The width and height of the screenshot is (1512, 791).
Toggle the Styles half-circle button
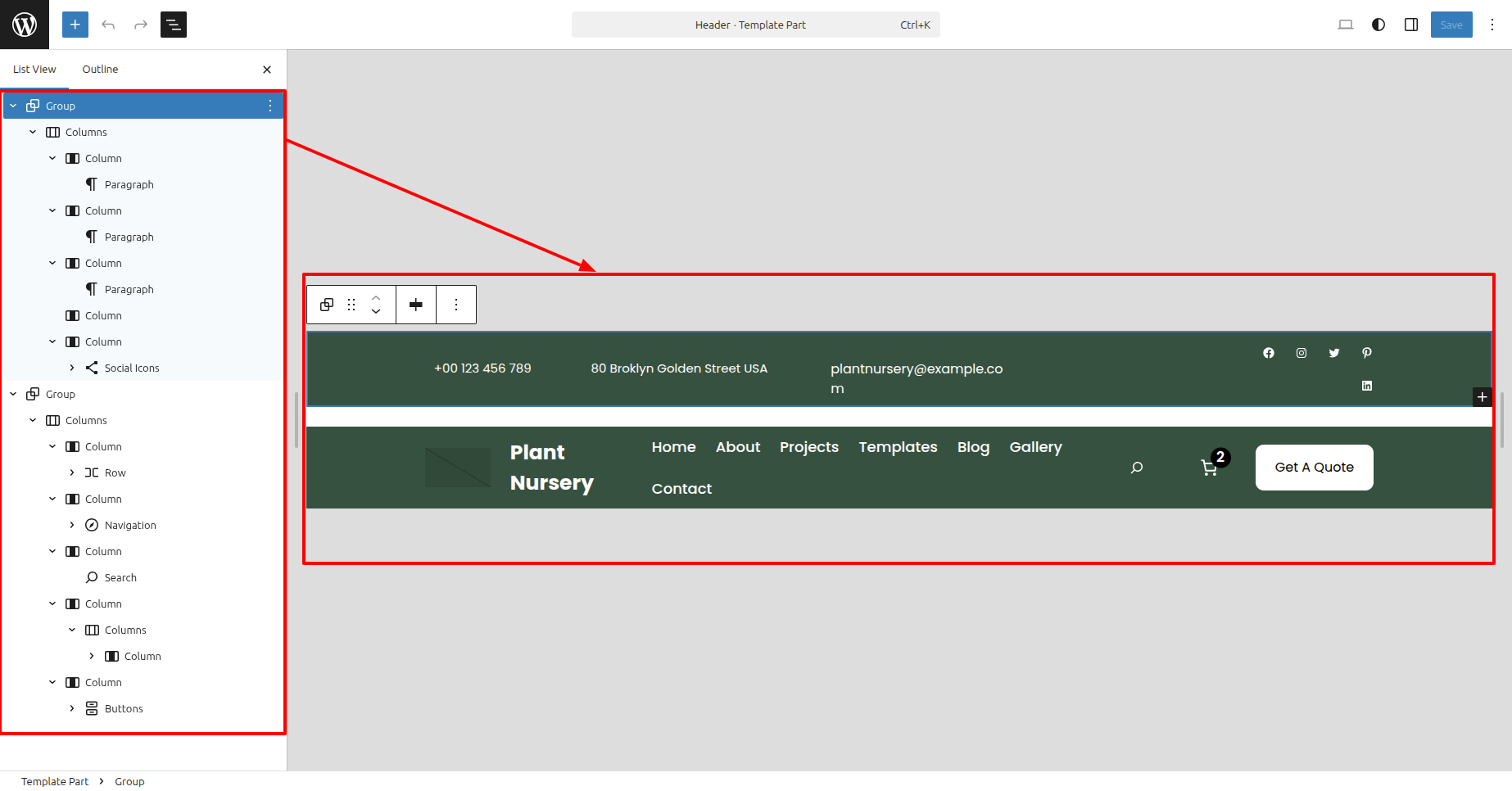1378,25
